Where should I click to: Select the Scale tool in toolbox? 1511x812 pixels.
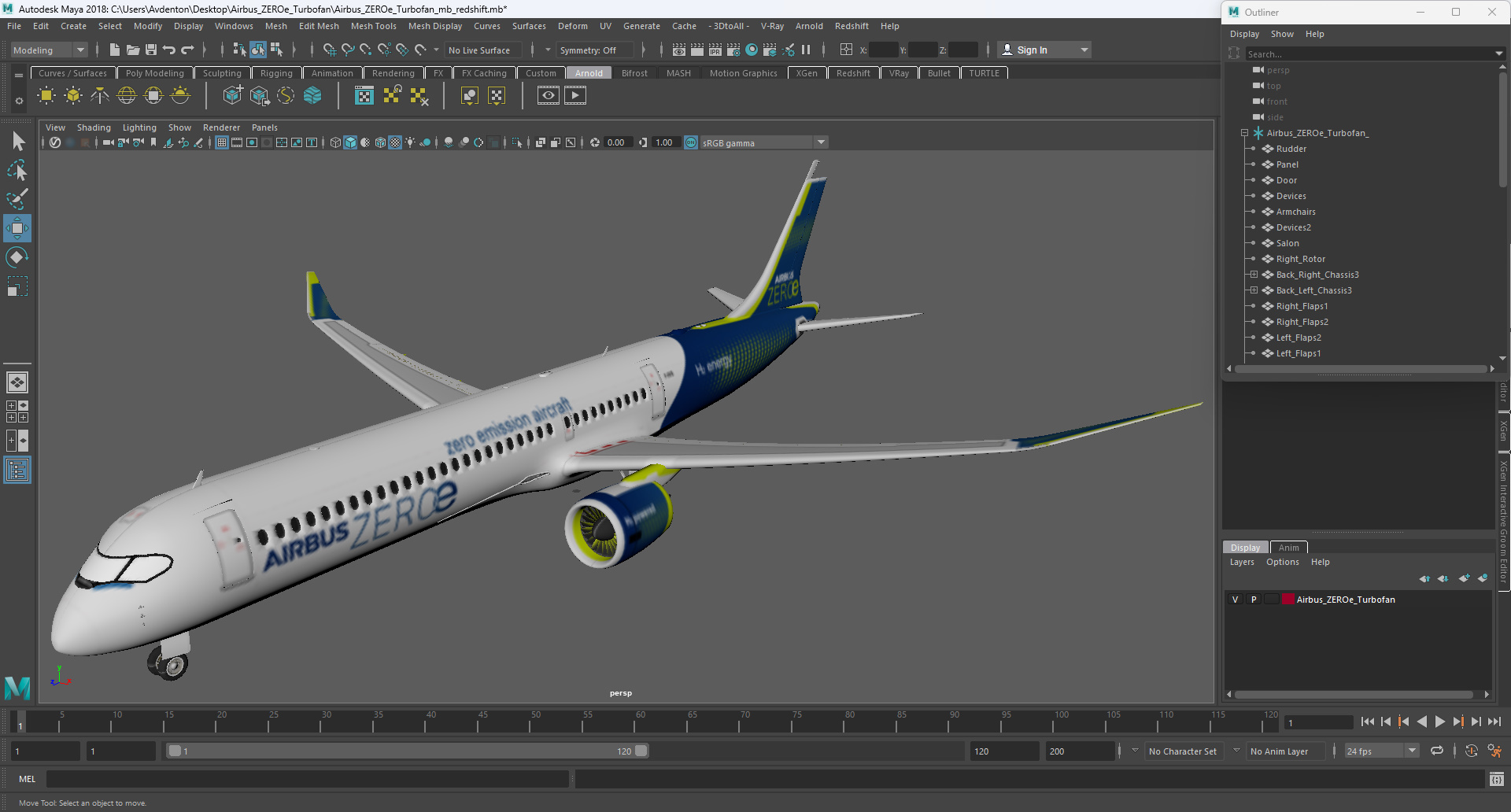[x=17, y=286]
